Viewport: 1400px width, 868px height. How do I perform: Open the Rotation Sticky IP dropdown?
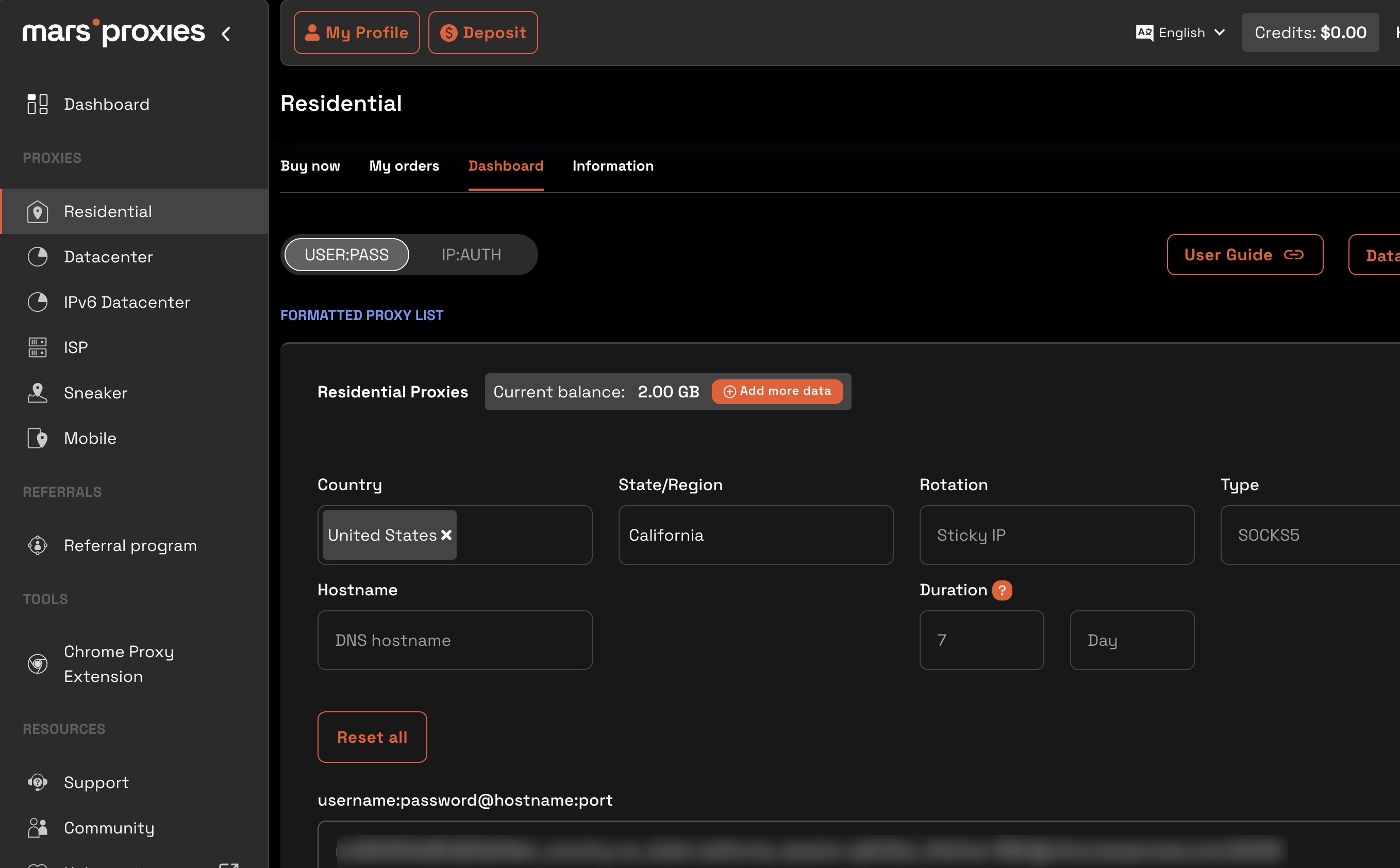pyautogui.click(x=1056, y=535)
